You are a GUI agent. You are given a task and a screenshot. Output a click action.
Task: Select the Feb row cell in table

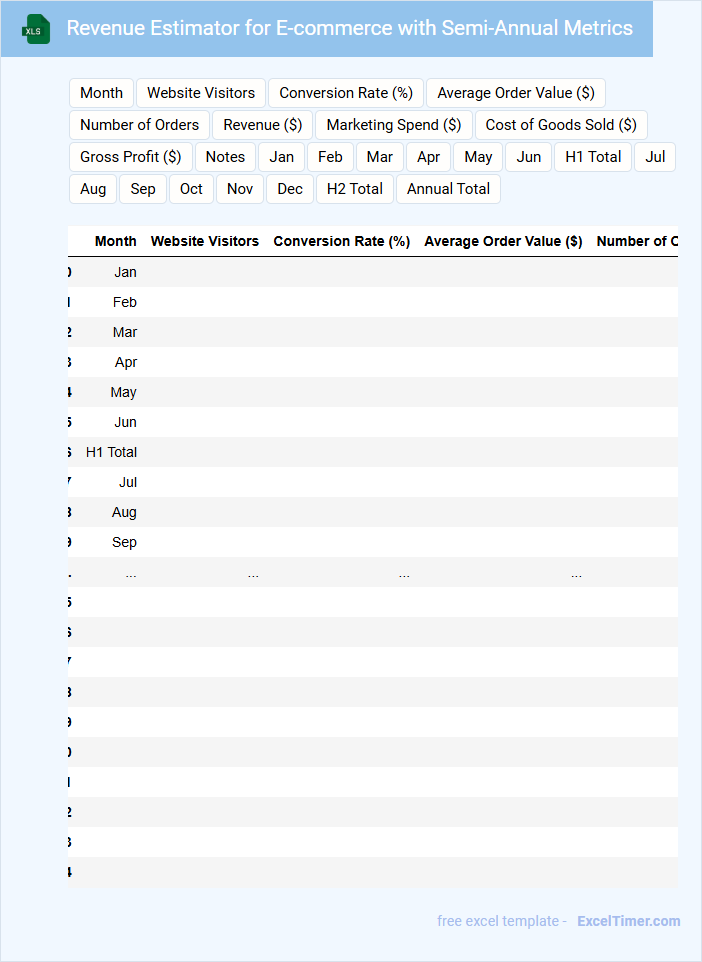(x=125, y=302)
